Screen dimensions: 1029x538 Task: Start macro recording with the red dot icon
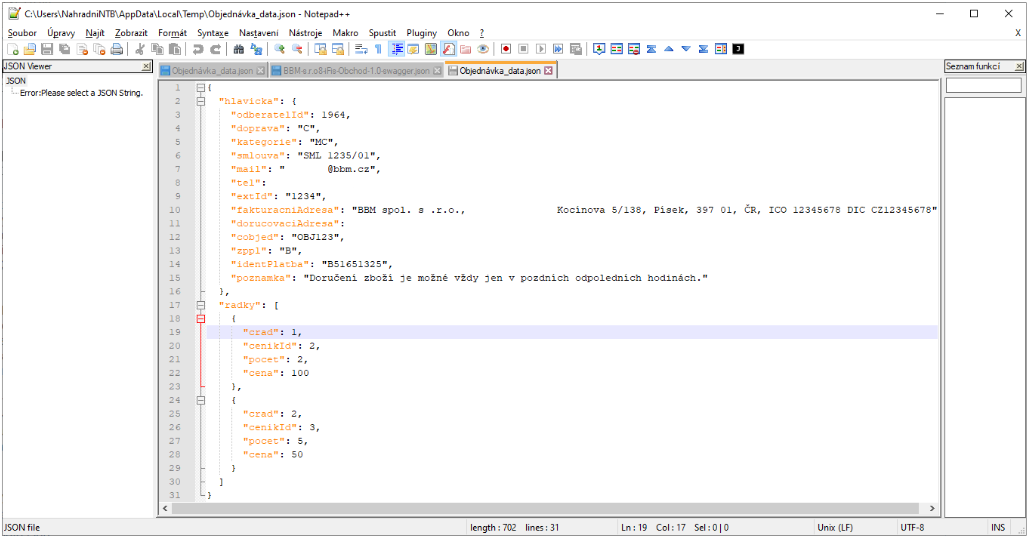[x=506, y=49]
